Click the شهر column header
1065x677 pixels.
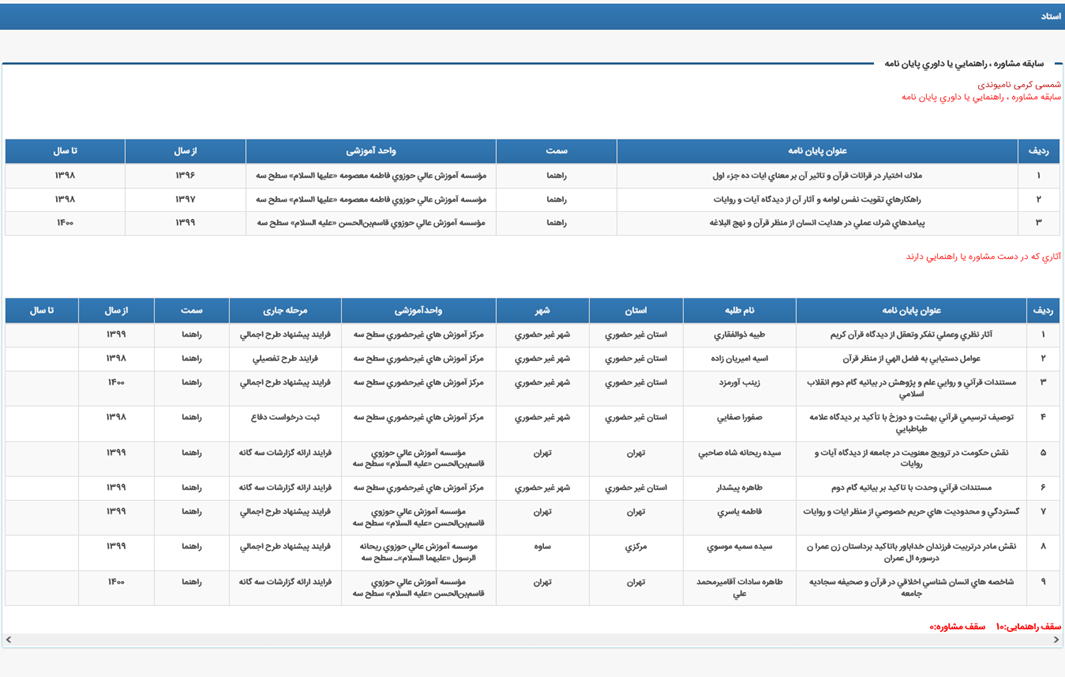(542, 311)
